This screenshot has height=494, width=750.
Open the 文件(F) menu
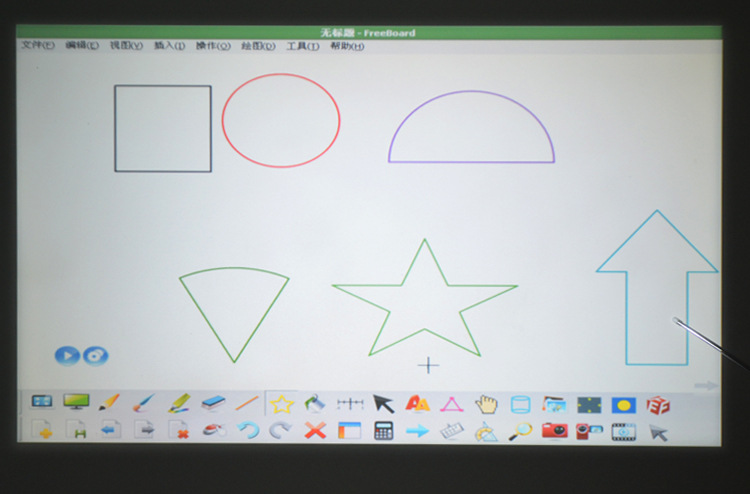pos(37,46)
